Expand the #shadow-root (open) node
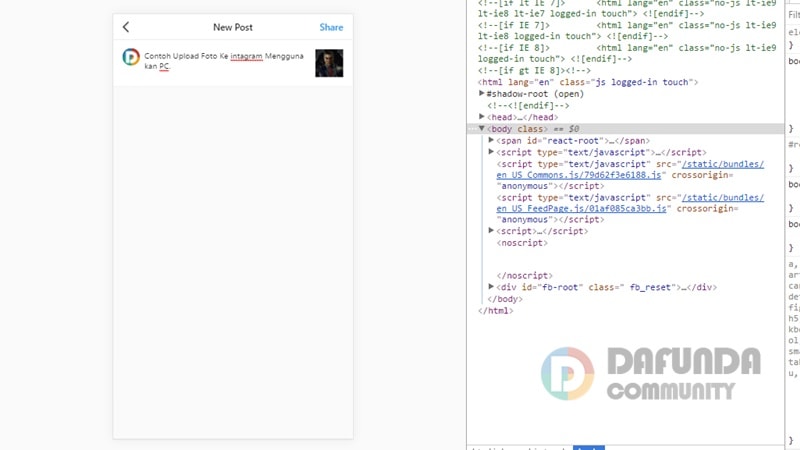Image resolution: width=800 pixels, height=450 pixels. pyautogui.click(x=482, y=93)
